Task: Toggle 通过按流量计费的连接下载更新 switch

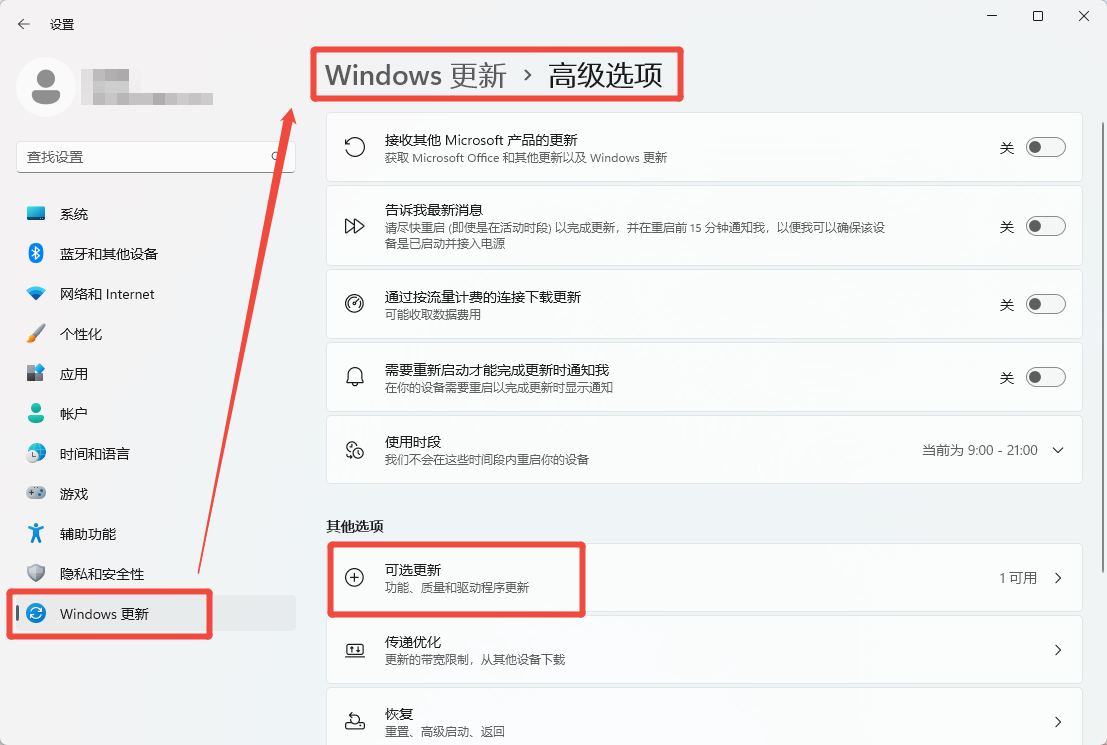Action: tap(1046, 304)
